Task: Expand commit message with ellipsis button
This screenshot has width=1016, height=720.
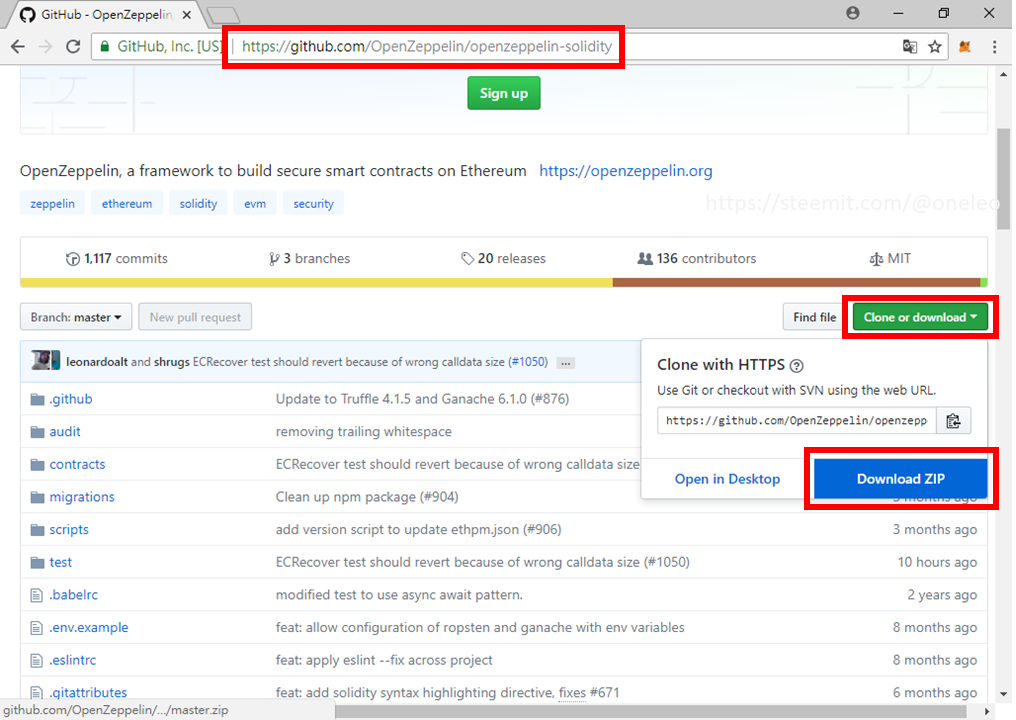Action: [x=566, y=363]
